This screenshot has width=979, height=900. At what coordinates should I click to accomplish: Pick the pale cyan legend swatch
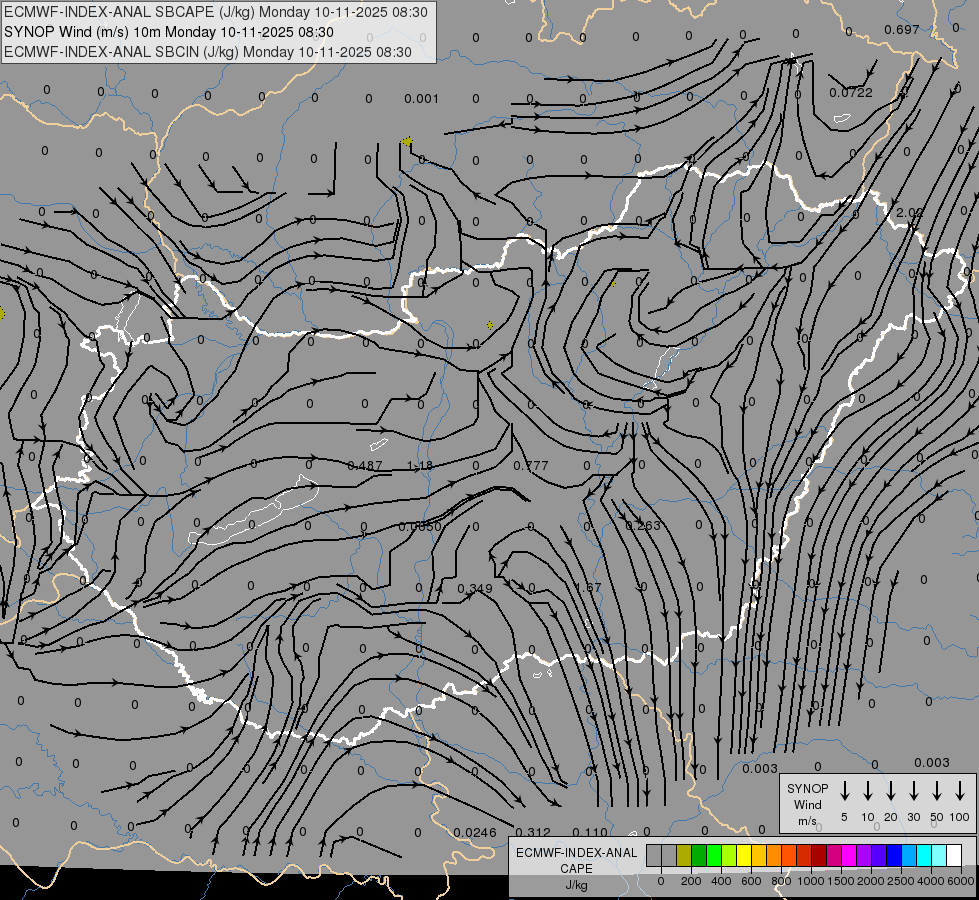click(x=938, y=855)
